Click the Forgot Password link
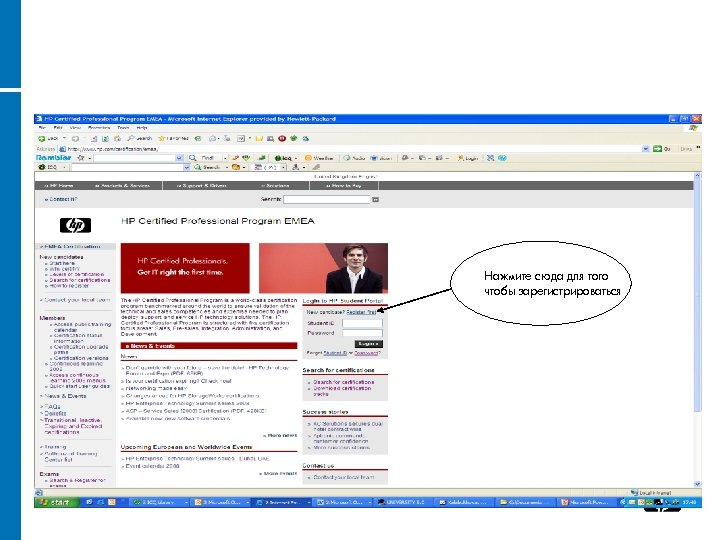Image resolution: width=720 pixels, height=540 pixels. click(x=366, y=353)
